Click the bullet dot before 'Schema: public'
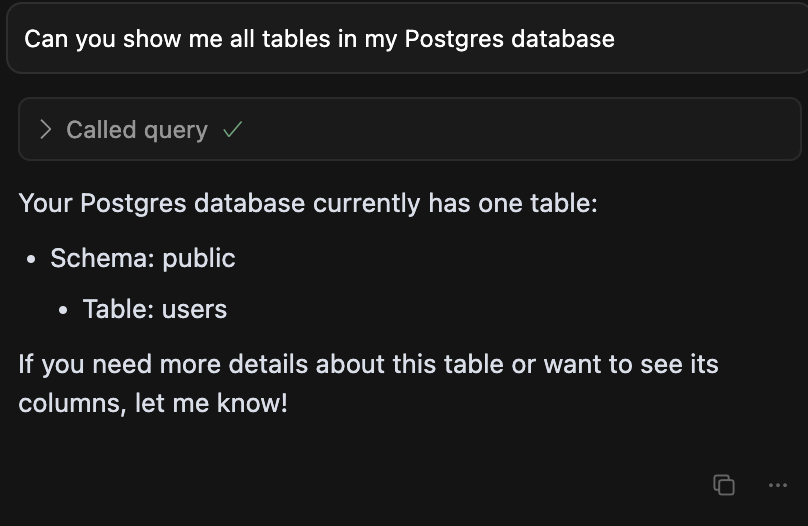 coord(31,259)
